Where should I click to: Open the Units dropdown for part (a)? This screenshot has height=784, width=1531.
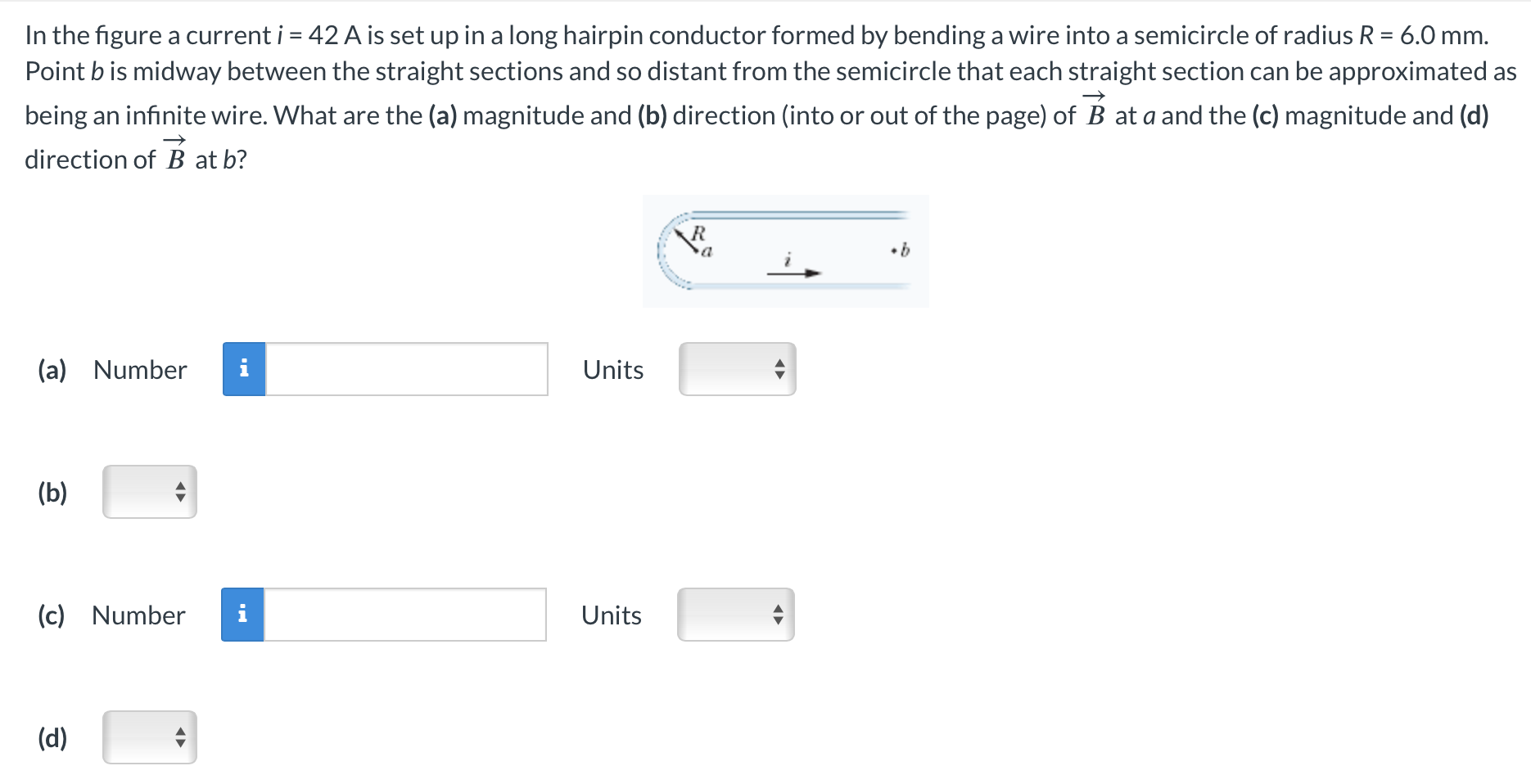pyautogui.click(x=735, y=370)
